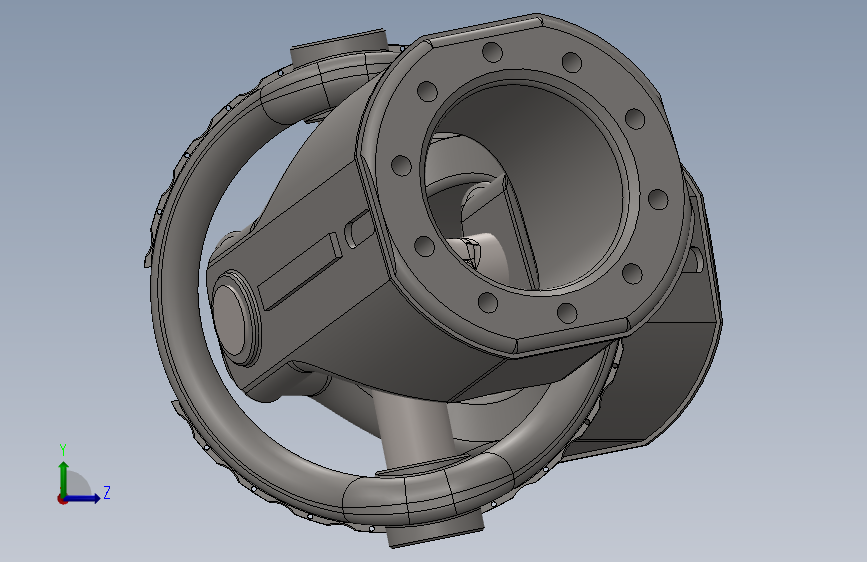Click the red X axis dot at the triad origin
This screenshot has width=867, height=562.
pyautogui.click(x=62, y=499)
